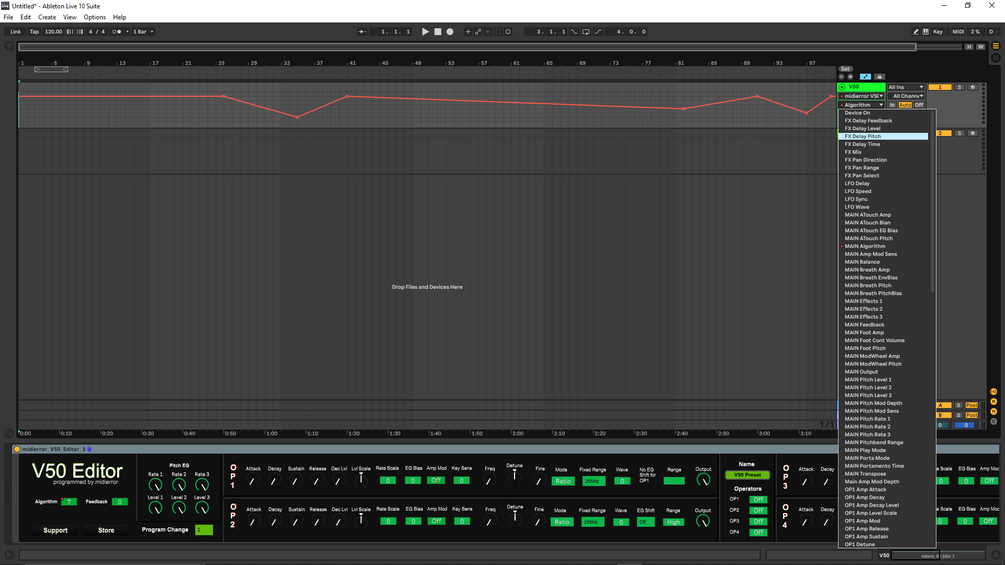This screenshot has height=565, width=1005.
Task: Click the Link button
Action: 15,31
